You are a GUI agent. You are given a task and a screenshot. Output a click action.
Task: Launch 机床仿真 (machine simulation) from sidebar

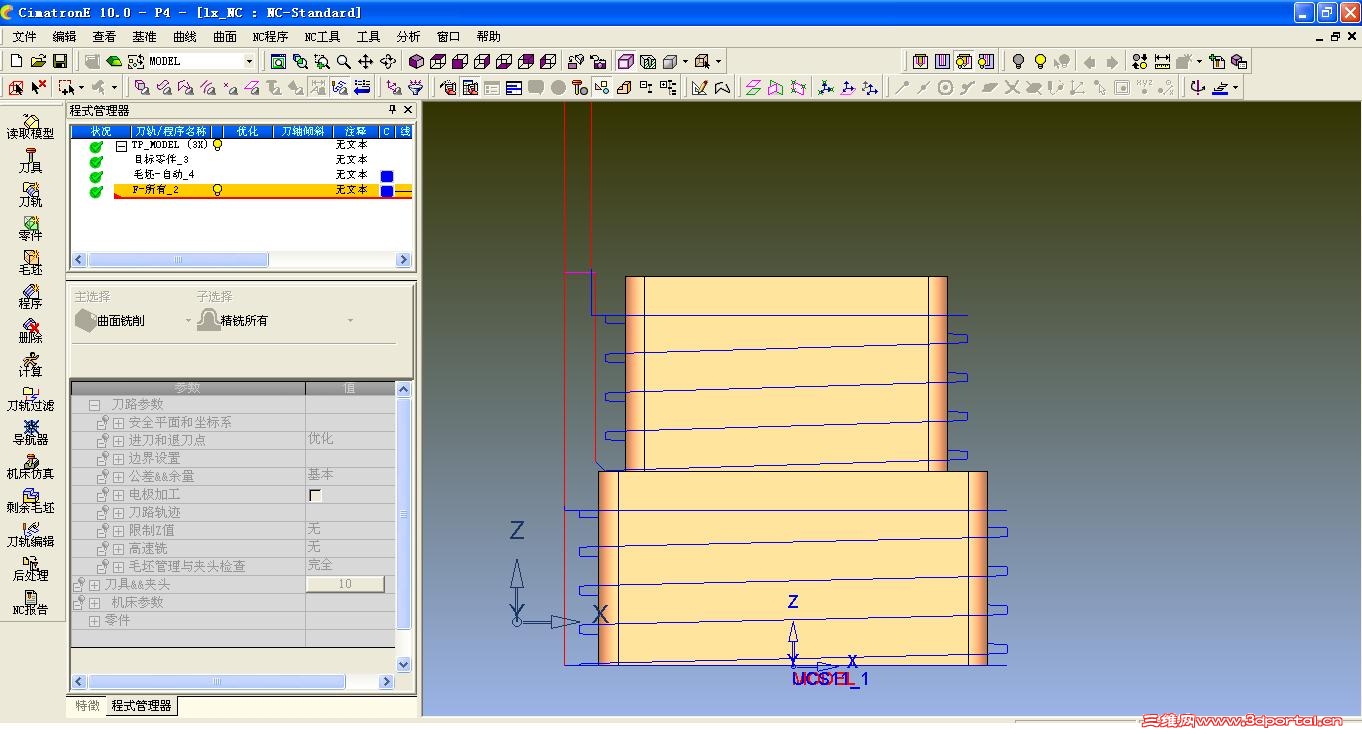(x=30, y=466)
